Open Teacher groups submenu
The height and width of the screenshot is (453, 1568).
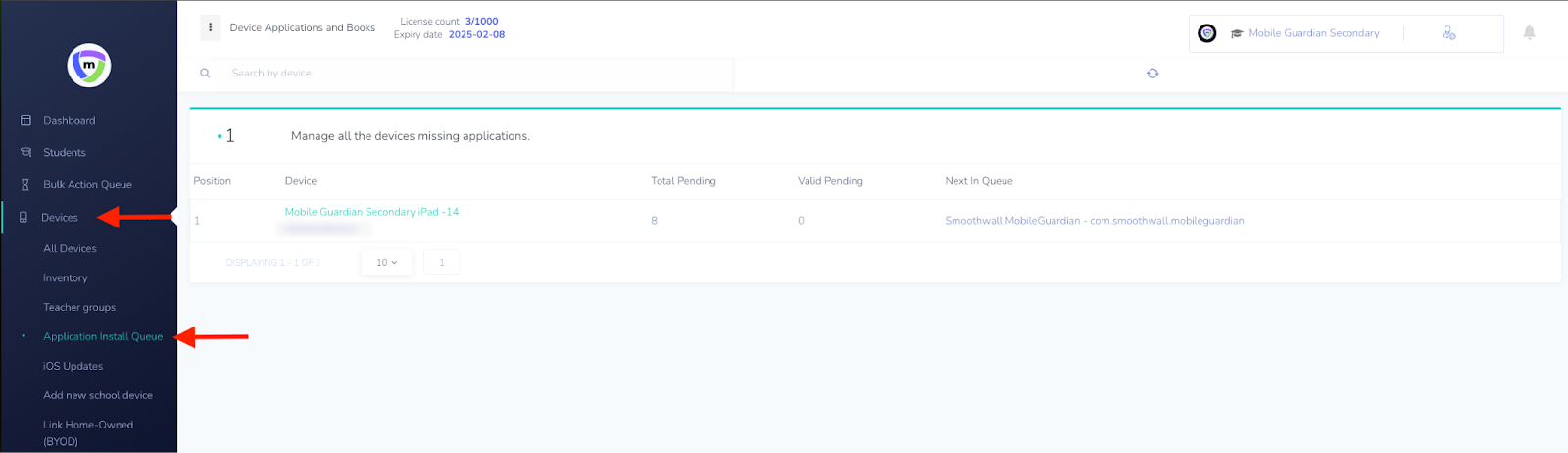pyautogui.click(x=79, y=308)
